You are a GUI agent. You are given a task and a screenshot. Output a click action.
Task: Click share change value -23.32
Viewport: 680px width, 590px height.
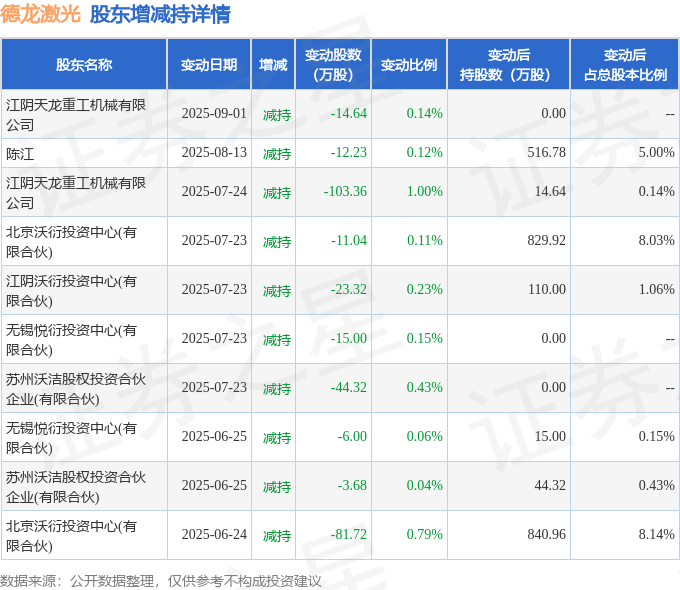(349, 290)
